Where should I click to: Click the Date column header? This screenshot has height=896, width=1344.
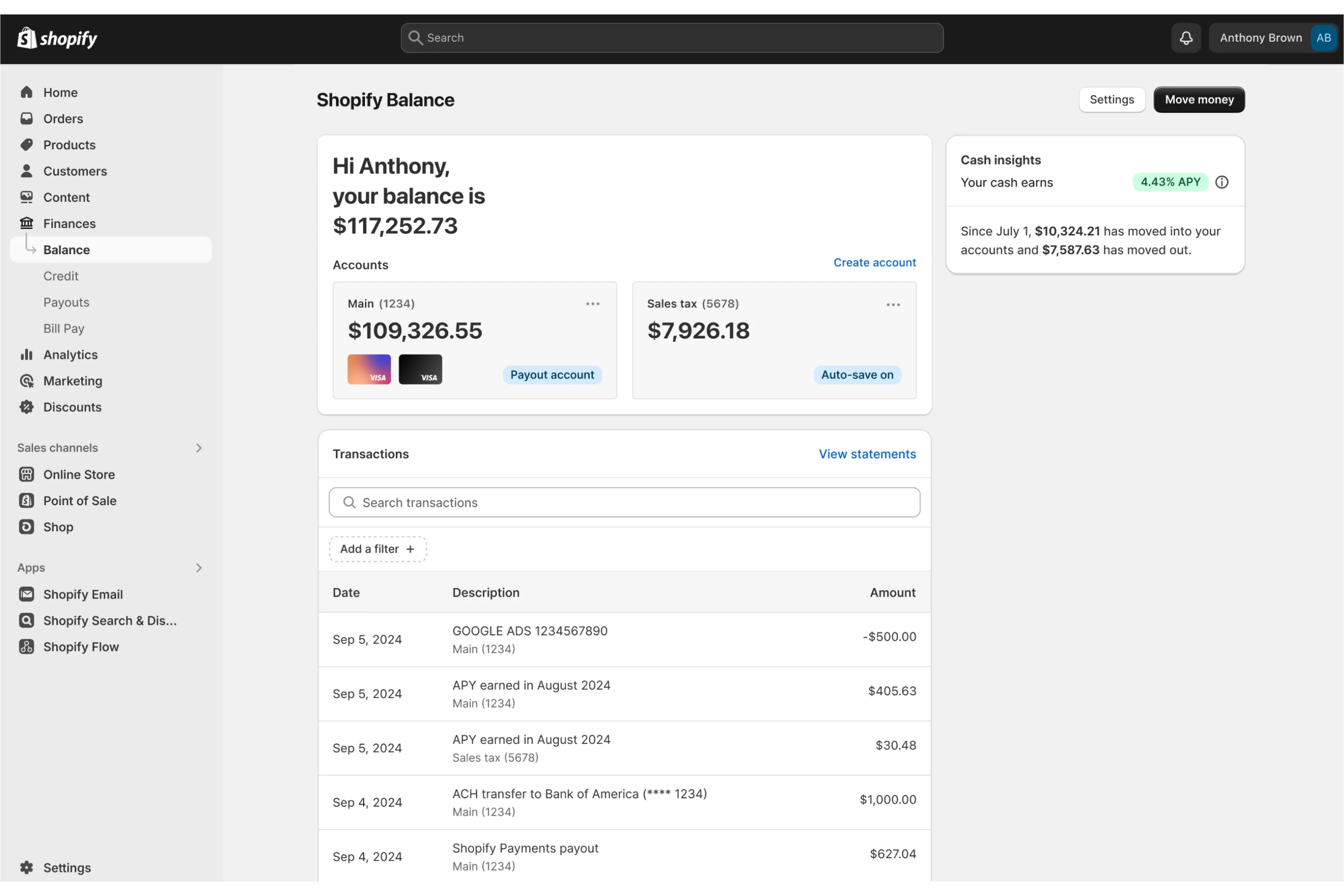click(x=346, y=593)
